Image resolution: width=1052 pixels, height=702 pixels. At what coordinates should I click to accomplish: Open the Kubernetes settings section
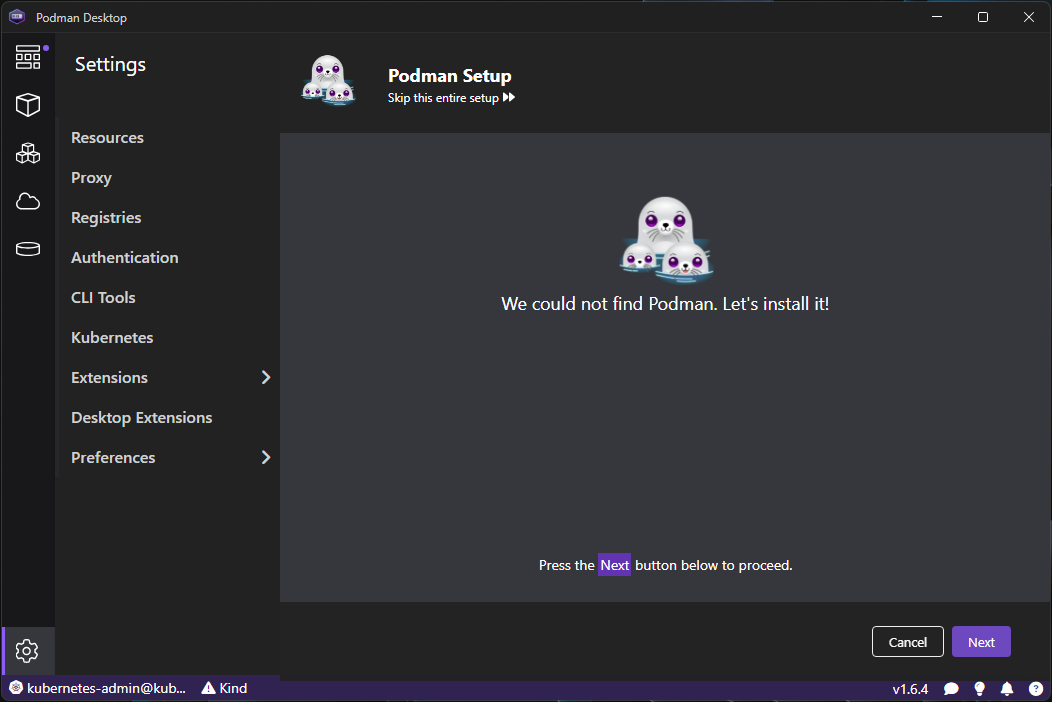pyautogui.click(x=112, y=338)
